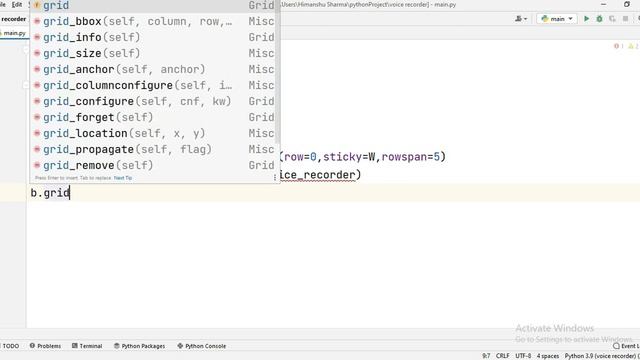Click the error count inspection indicator
This screenshot has height=360, width=640.
618,46
